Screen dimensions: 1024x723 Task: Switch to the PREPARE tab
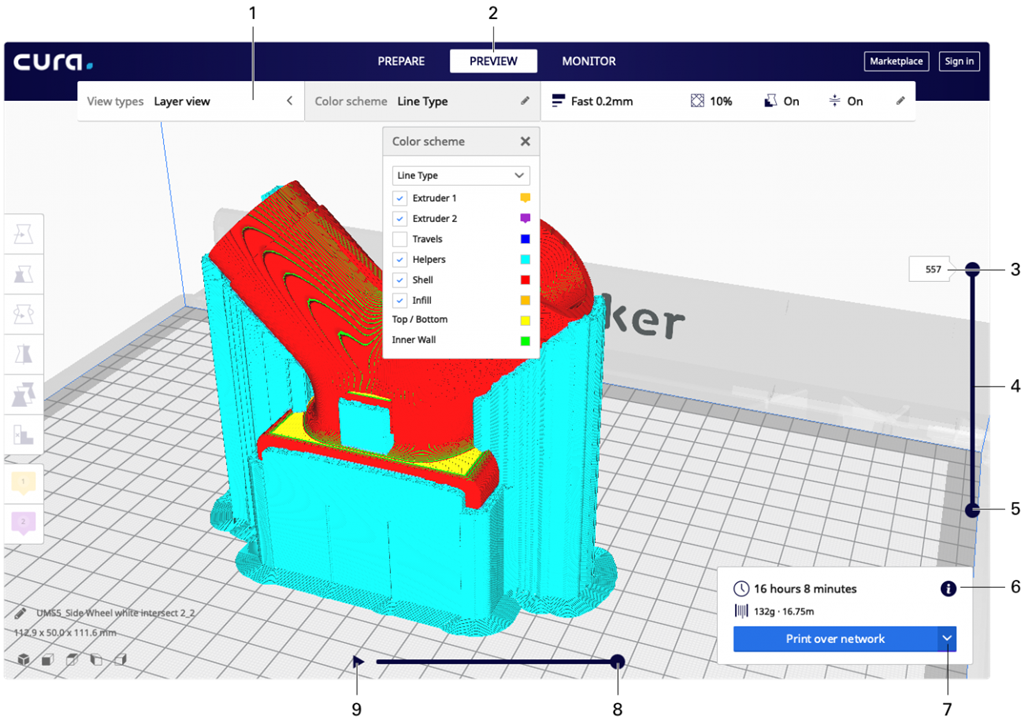tap(401, 61)
